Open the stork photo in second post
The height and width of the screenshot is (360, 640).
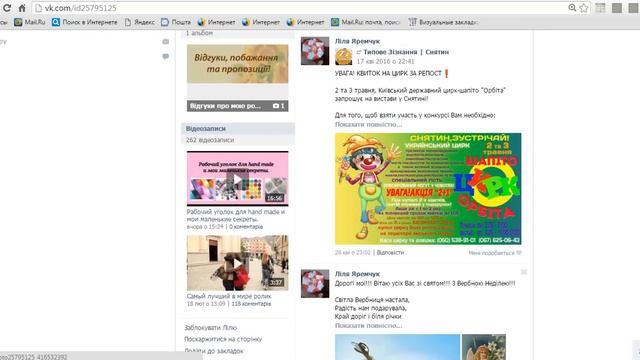point(397,347)
